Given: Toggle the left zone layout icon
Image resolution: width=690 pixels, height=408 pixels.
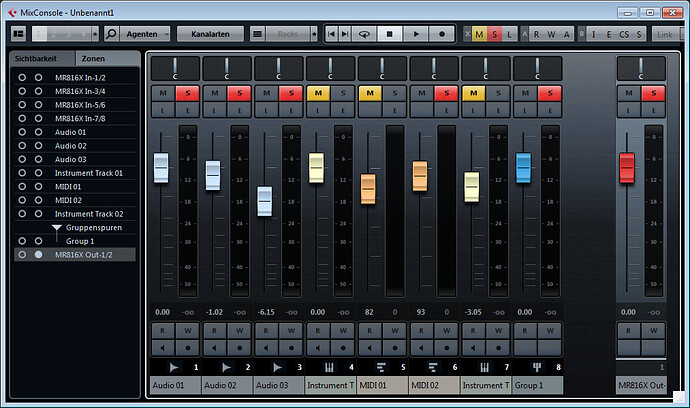Looking at the screenshot, I should coord(18,34).
